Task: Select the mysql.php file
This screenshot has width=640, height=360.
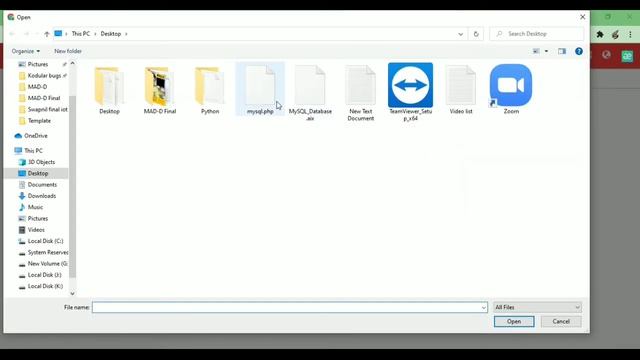Action: pyautogui.click(x=260, y=89)
